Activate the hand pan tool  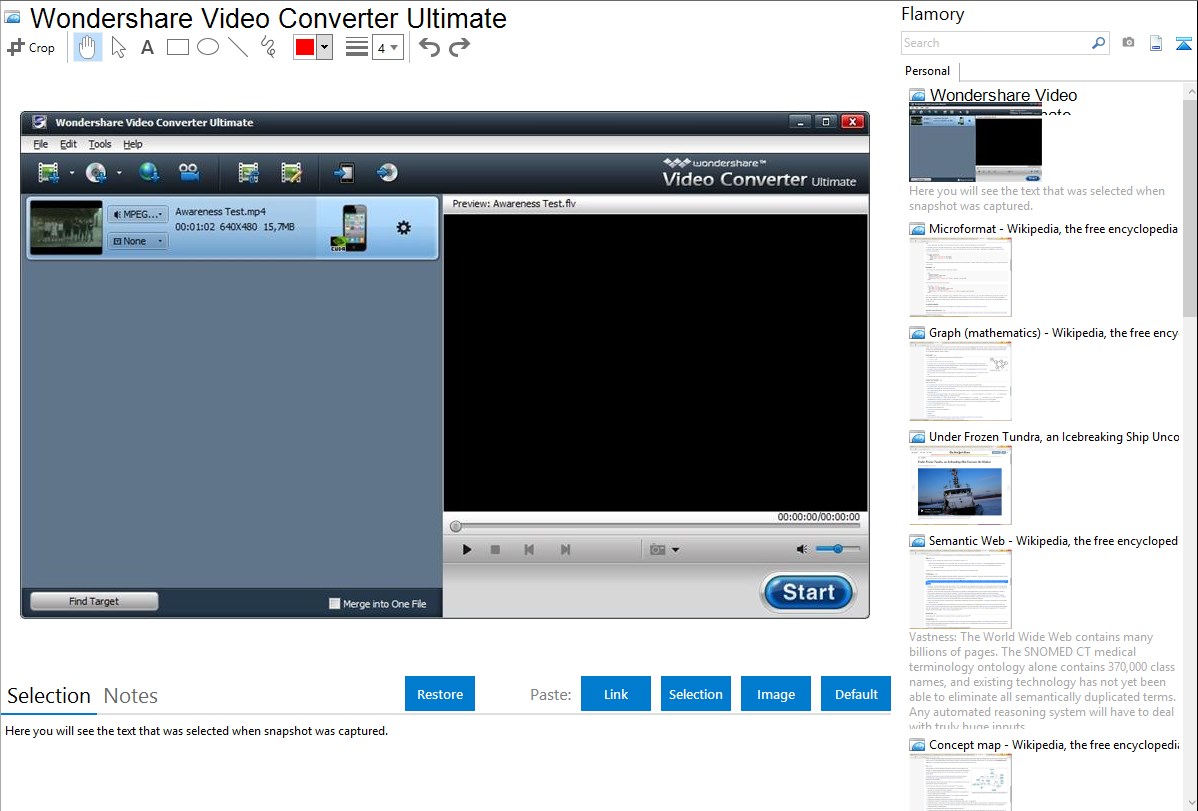pyautogui.click(x=88, y=47)
